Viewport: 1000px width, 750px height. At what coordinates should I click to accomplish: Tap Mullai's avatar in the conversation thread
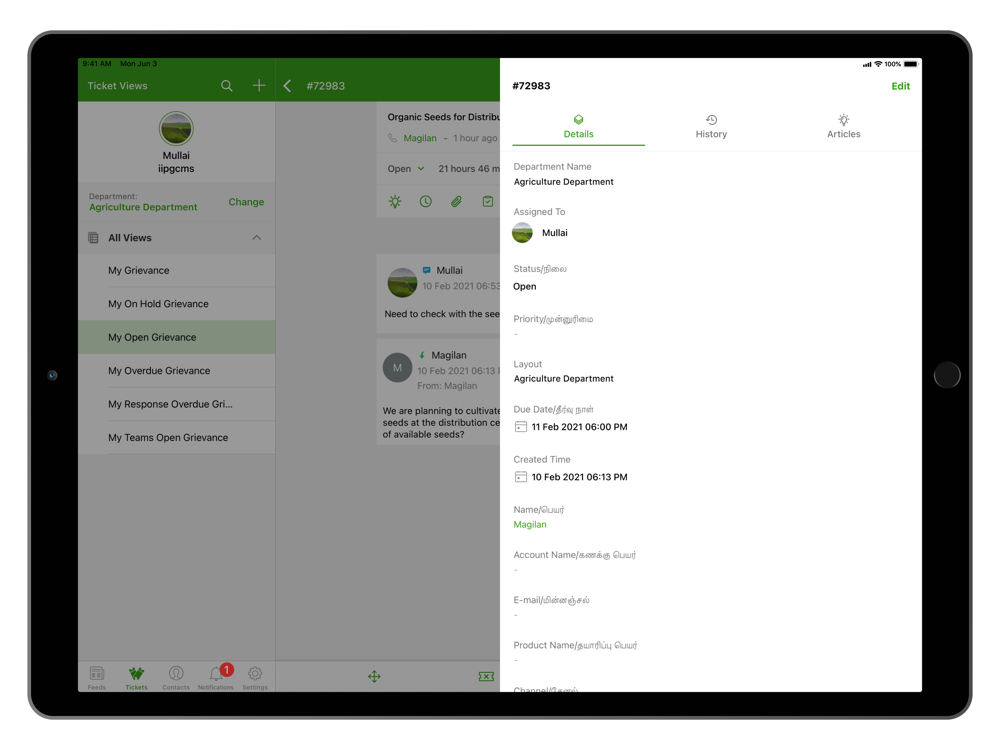[x=402, y=283]
